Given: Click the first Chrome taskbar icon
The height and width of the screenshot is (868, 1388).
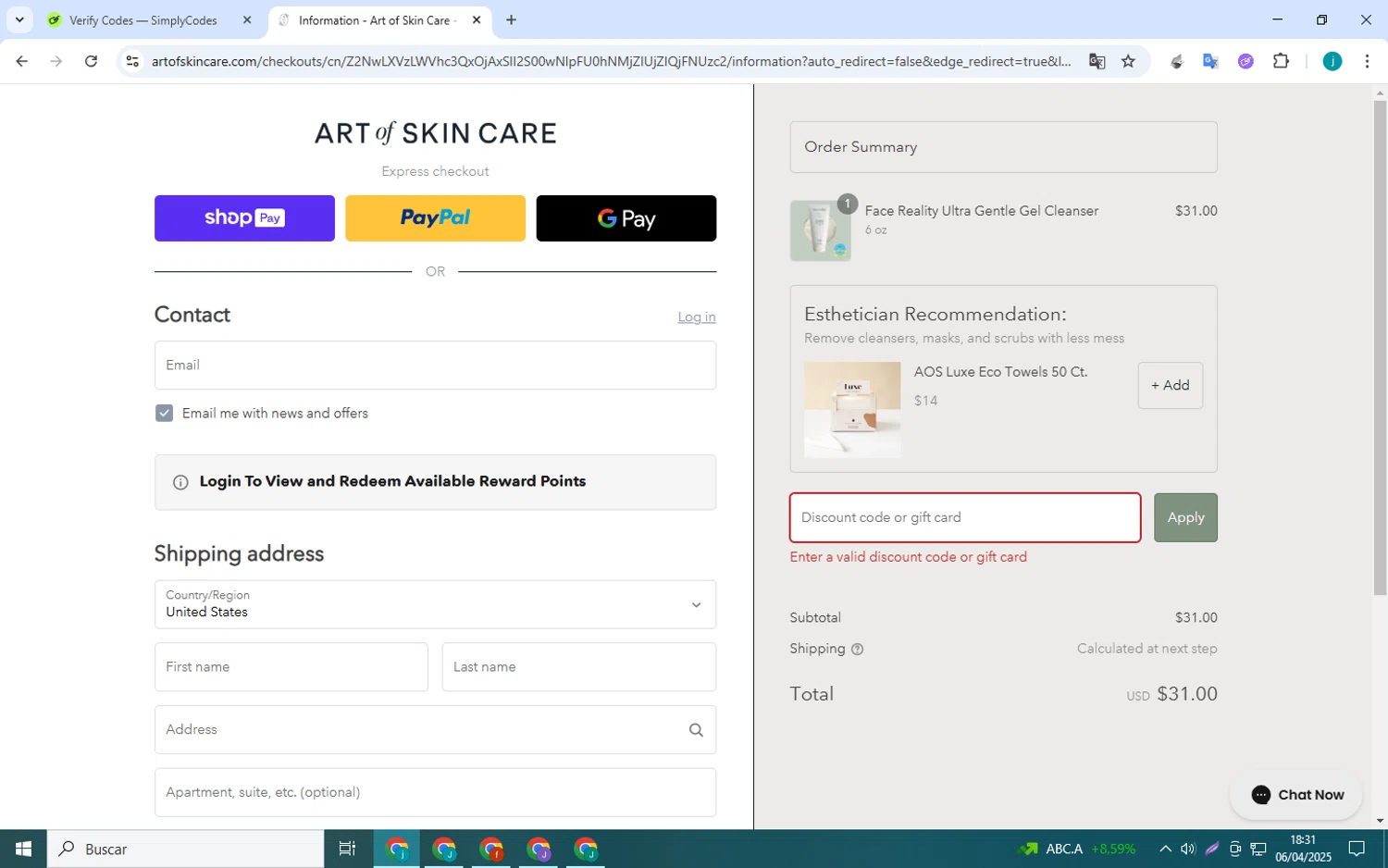Looking at the screenshot, I should pos(397,849).
